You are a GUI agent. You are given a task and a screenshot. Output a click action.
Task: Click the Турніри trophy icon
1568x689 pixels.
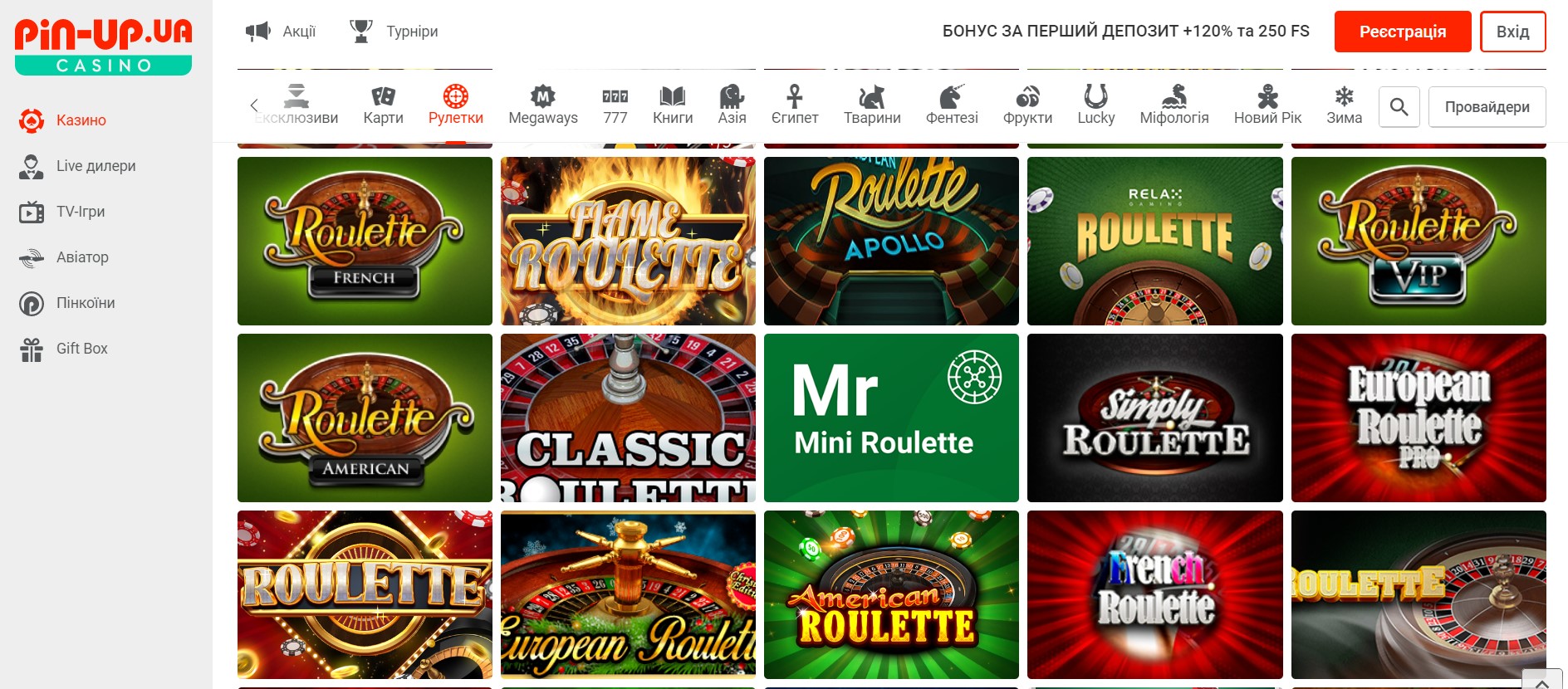click(361, 31)
